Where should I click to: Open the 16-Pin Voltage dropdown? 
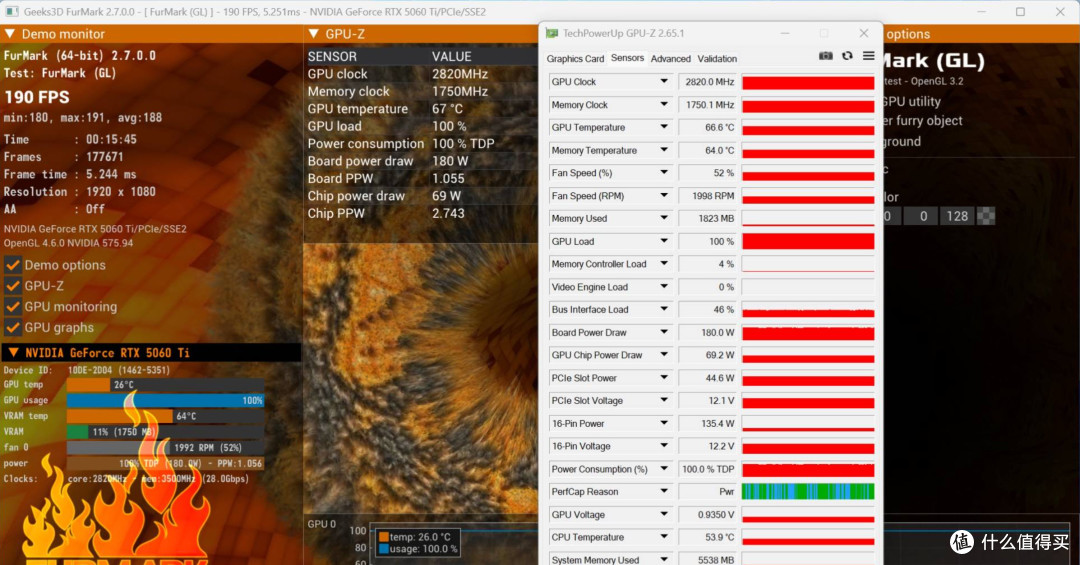point(664,446)
